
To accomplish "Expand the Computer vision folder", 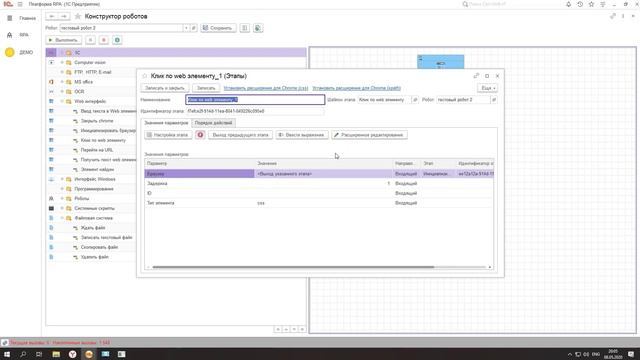I will [62, 62].
